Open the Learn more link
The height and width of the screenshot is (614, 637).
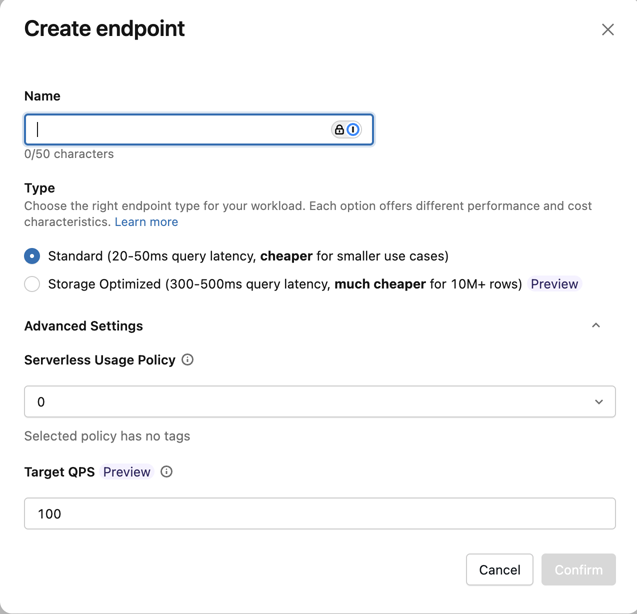(146, 222)
